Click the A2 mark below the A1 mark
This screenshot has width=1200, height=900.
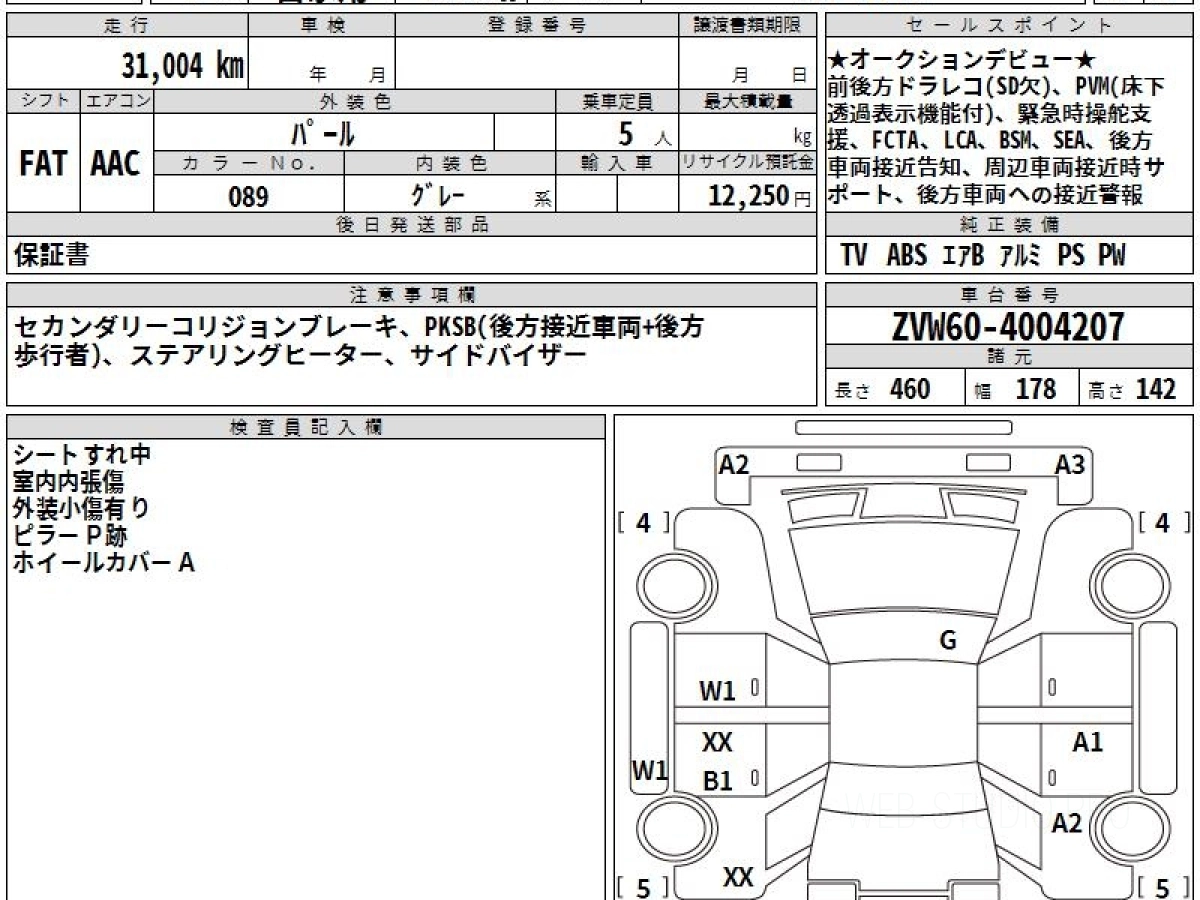point(1067,823)
